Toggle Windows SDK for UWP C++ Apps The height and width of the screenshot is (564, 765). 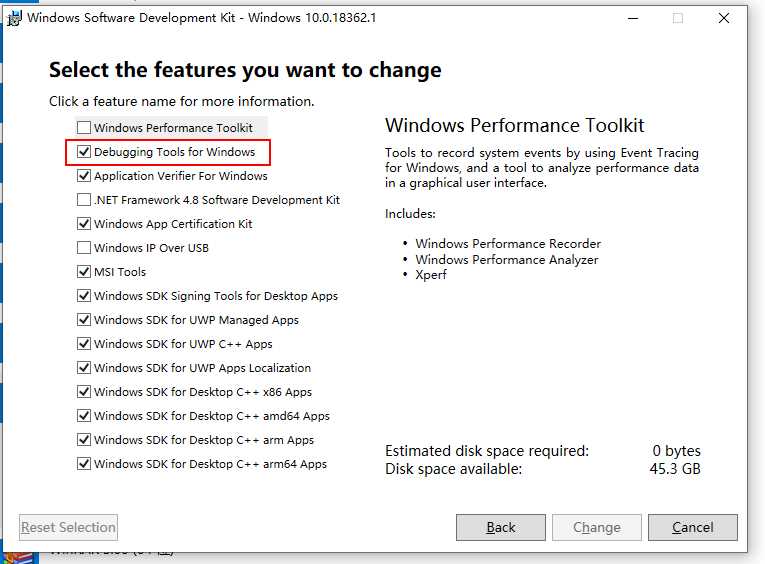[x=84, y=343]
